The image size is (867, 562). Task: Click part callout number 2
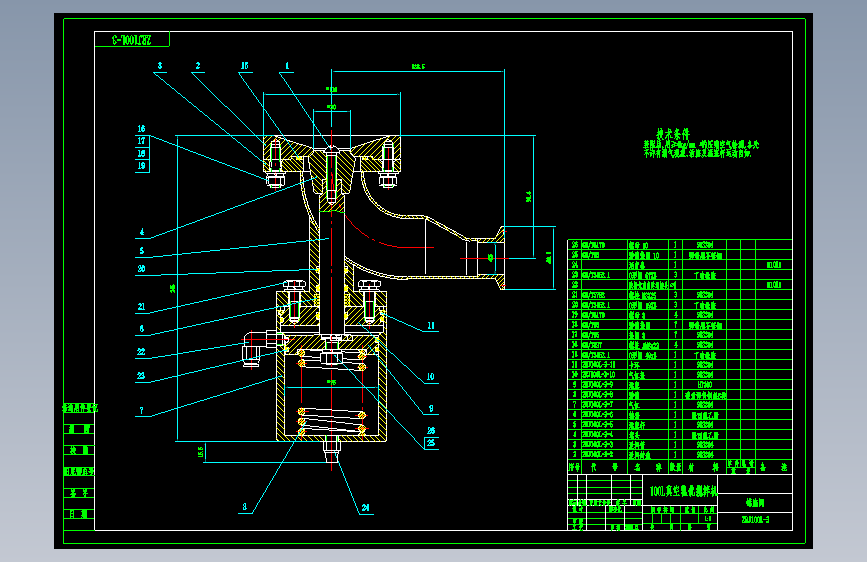[198, 66]
